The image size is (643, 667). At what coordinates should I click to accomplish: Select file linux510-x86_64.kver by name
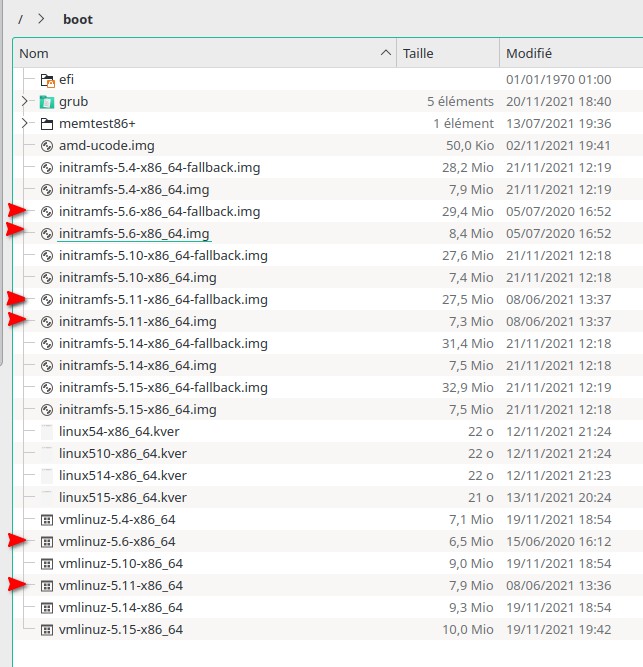click(123, 454)
